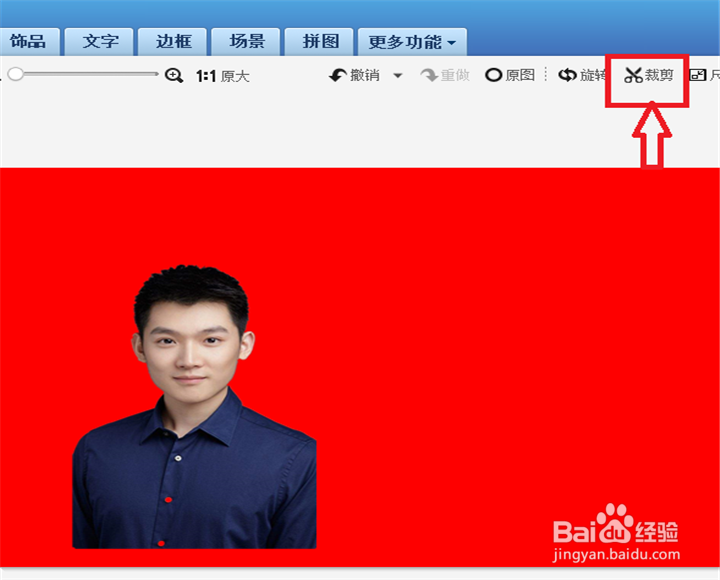Expand the 更多功能 dropdown tab

(412, 42)
